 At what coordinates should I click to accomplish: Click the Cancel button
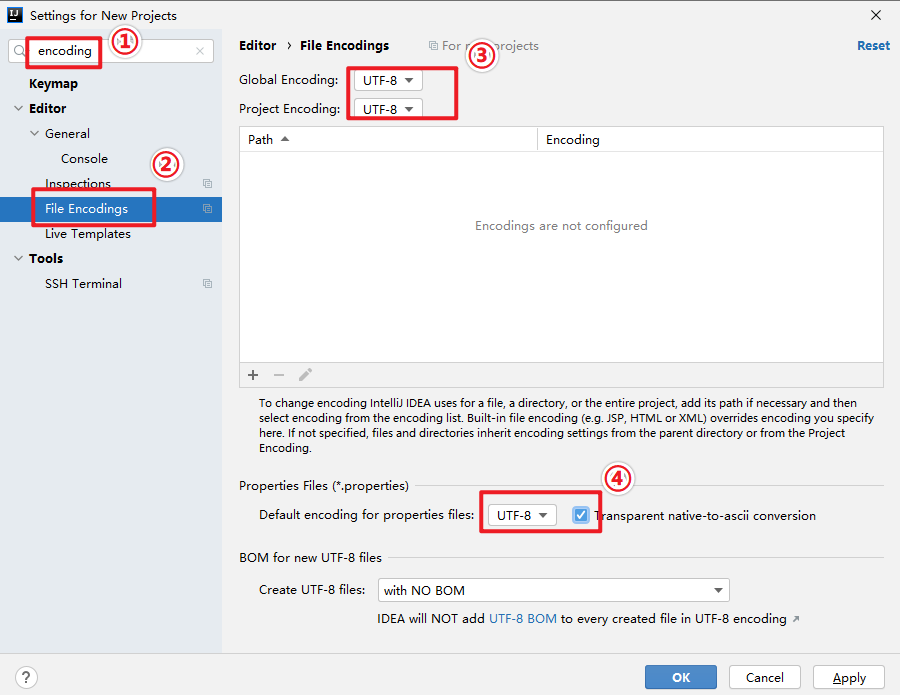[765, 677]
